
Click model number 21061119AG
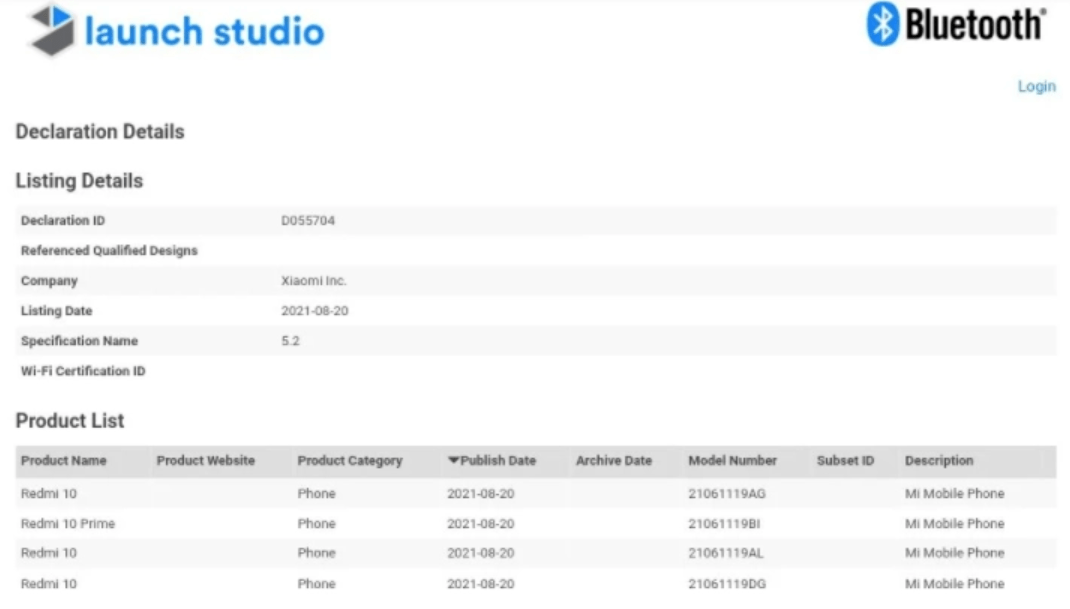point(727,493)
